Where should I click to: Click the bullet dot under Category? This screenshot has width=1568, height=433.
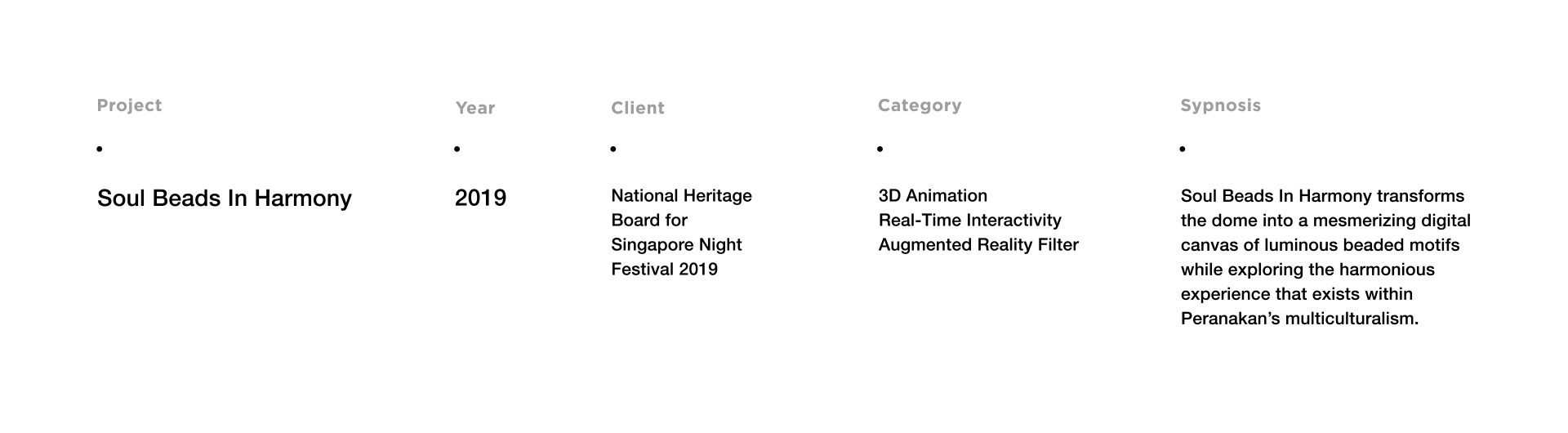tap(880, 149)
